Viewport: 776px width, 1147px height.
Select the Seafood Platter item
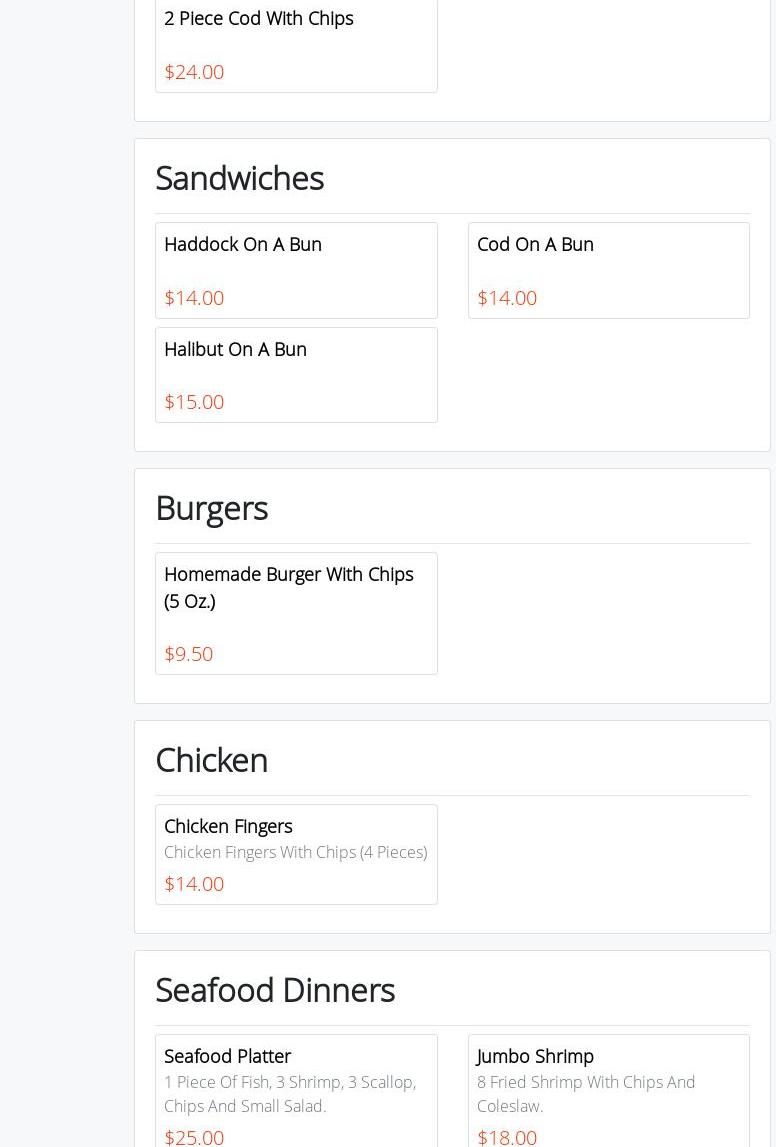(227, 1056)
